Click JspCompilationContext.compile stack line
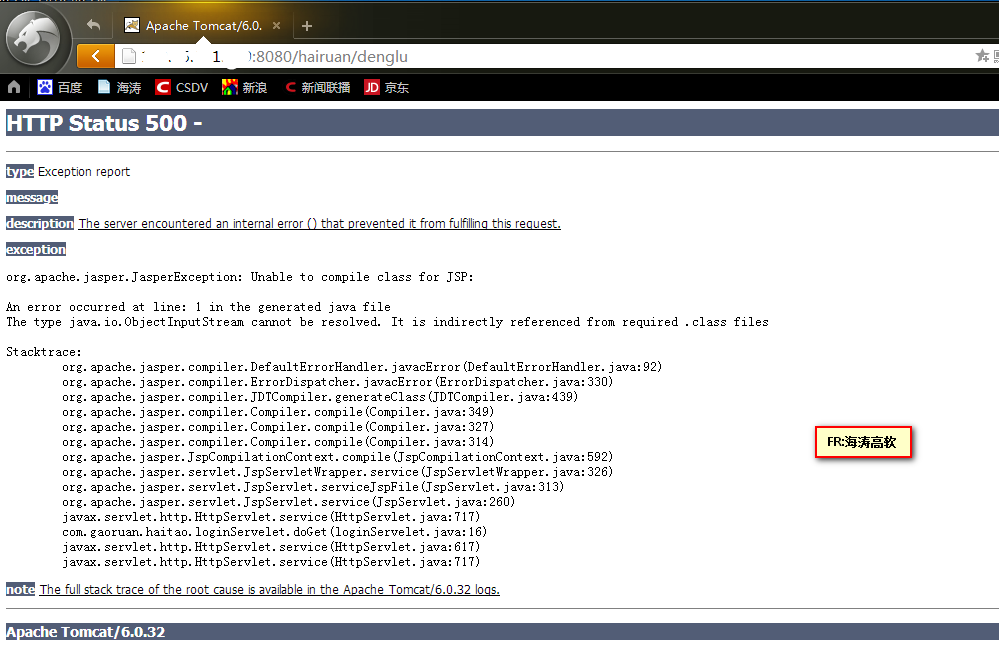 click(338, 457)
